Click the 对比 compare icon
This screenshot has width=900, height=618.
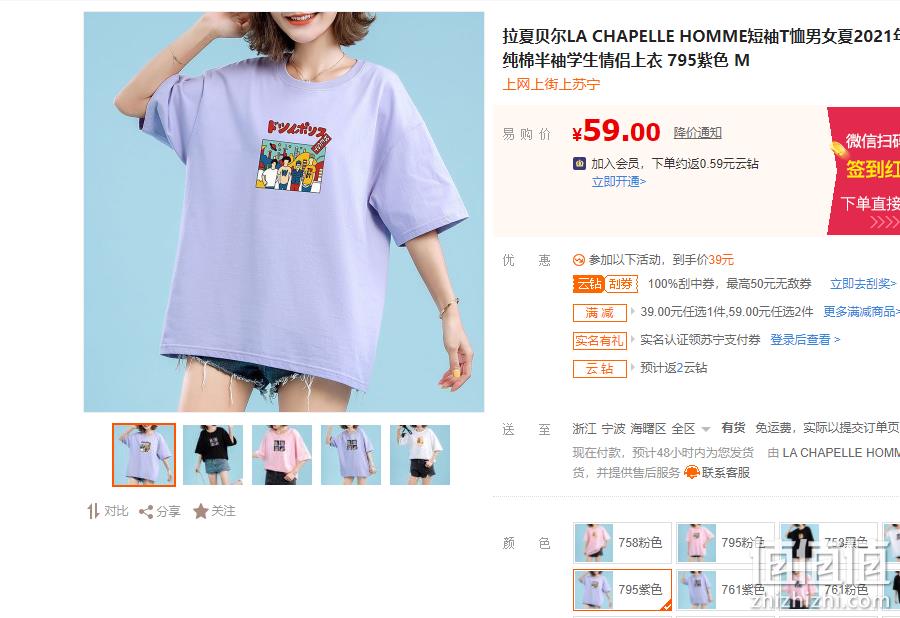[93, 511]
